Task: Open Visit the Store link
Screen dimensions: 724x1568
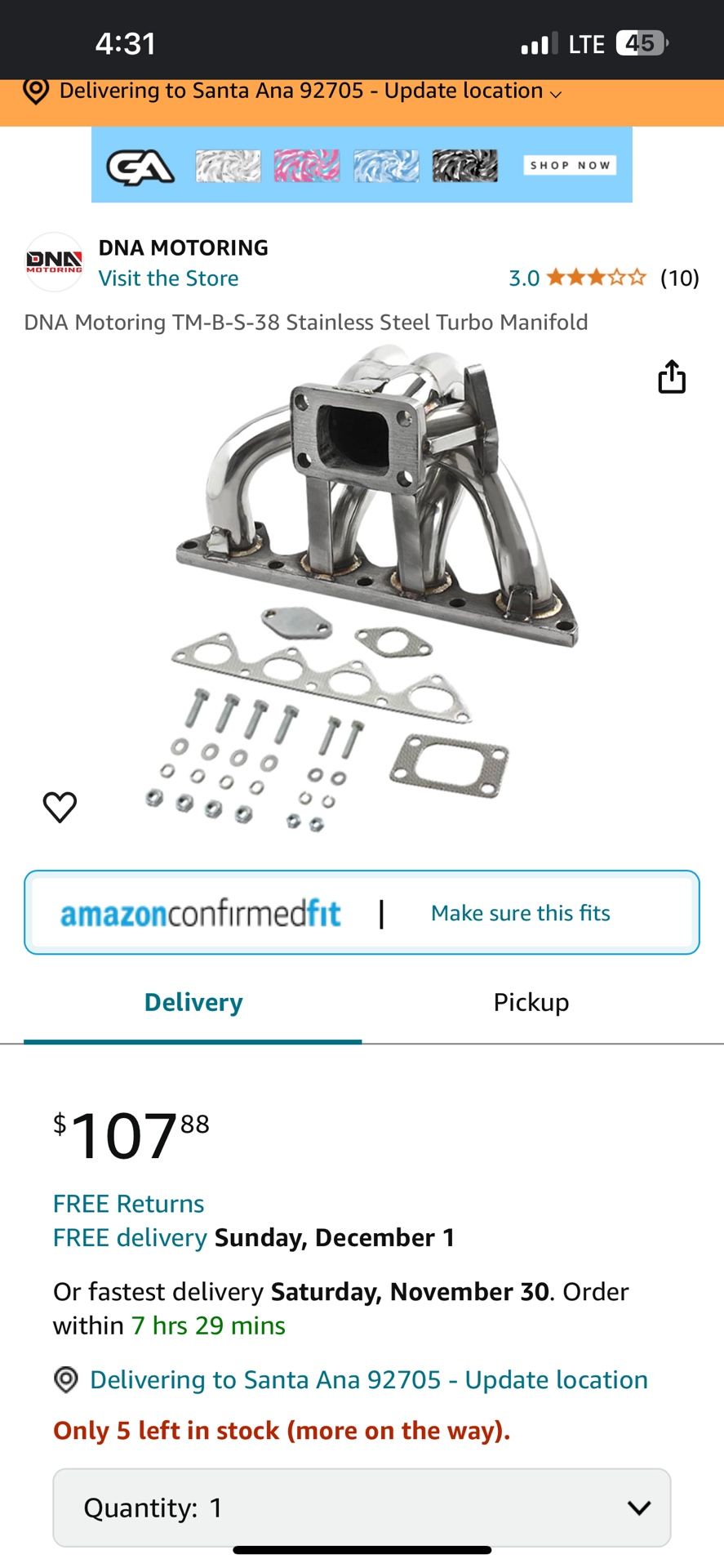Action: (x=169, y=278)
